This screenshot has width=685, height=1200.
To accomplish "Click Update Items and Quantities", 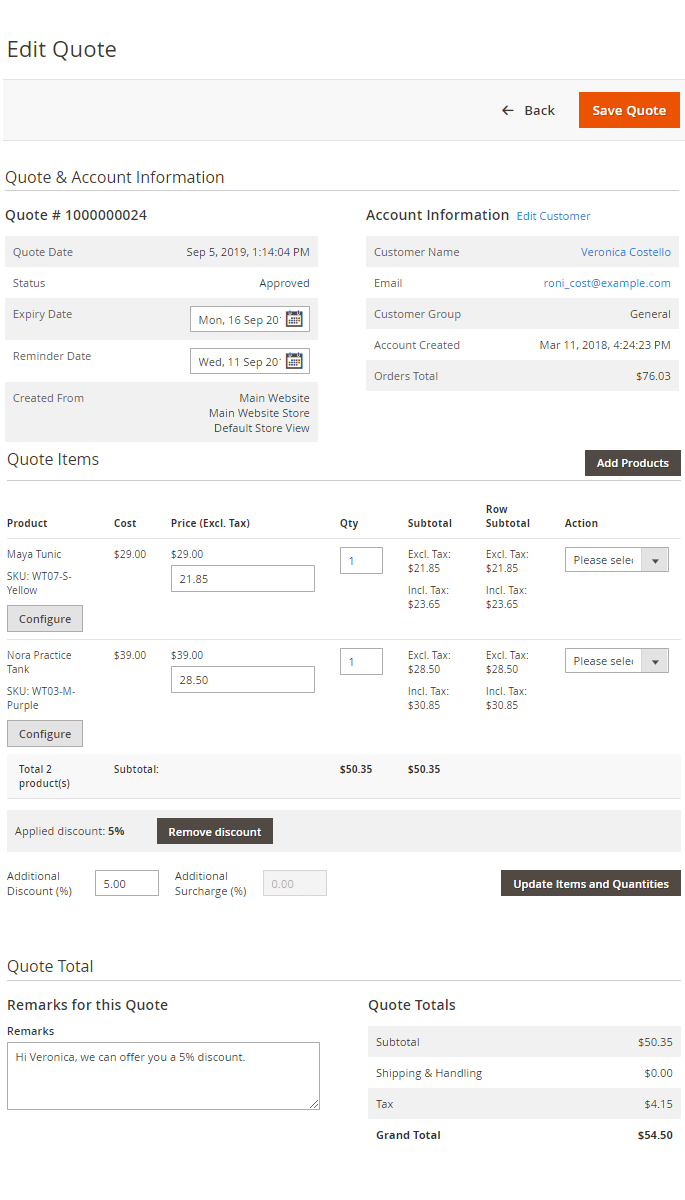I will point(590,884).
